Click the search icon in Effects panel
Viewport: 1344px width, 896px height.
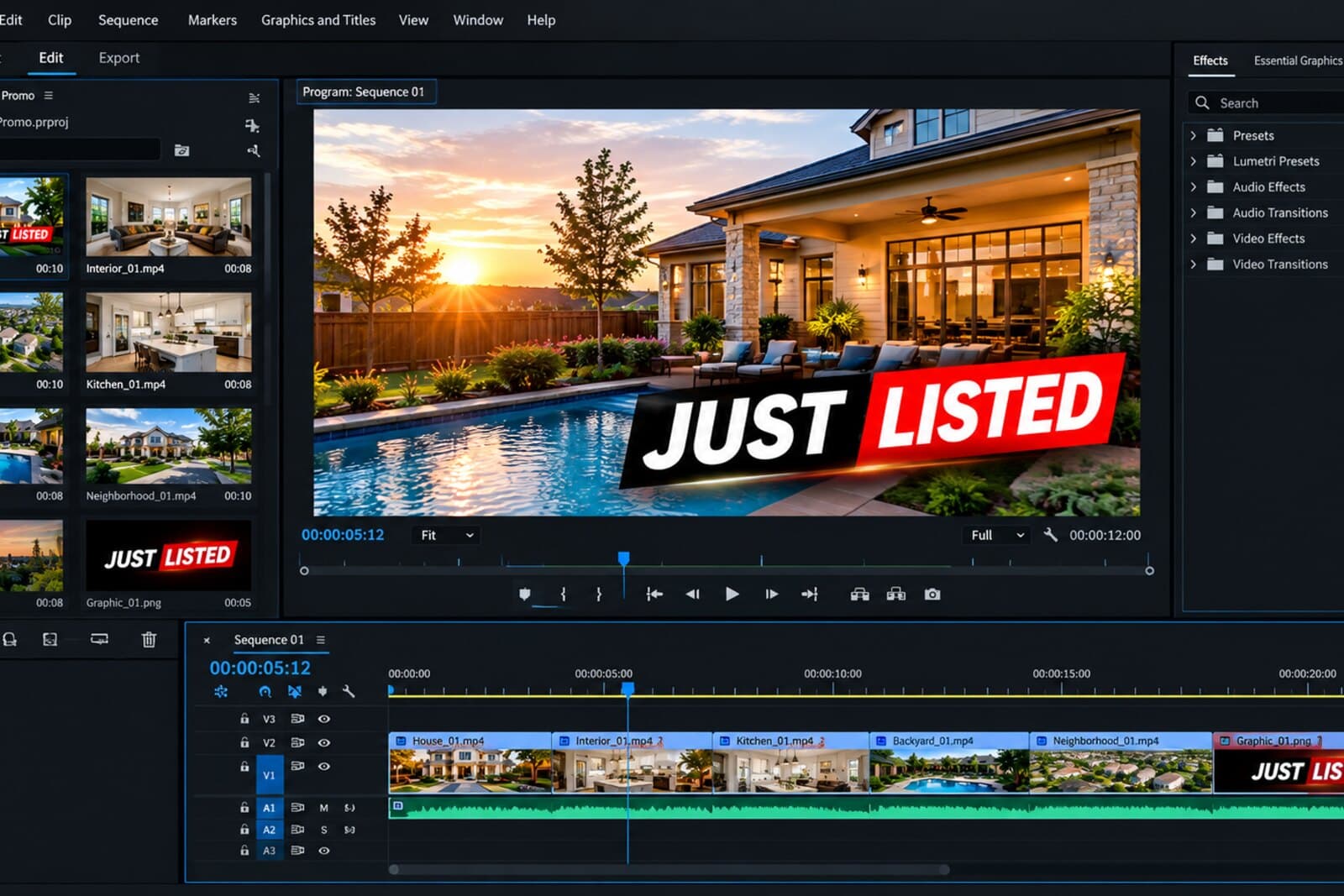click(x=1202, y=102)
